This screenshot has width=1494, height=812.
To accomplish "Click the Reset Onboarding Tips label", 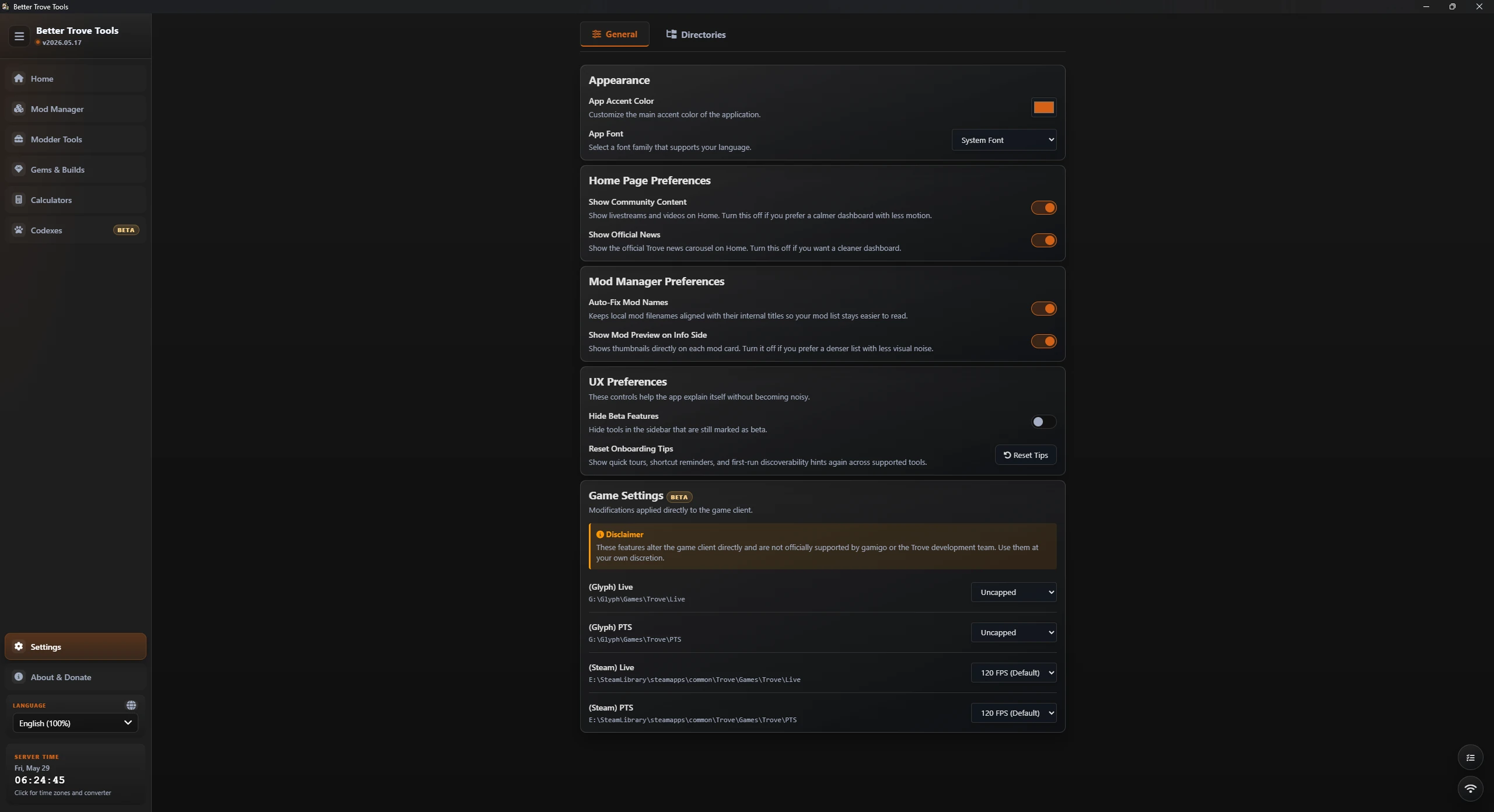I will click(631, 449).
